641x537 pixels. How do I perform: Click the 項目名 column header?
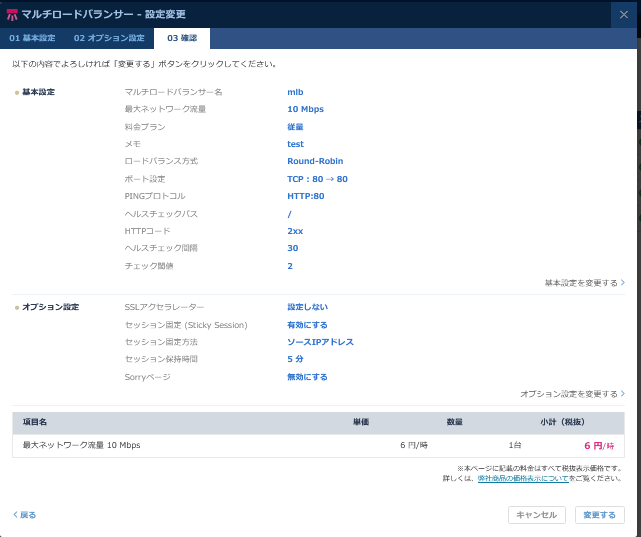(x=35, y=423)
